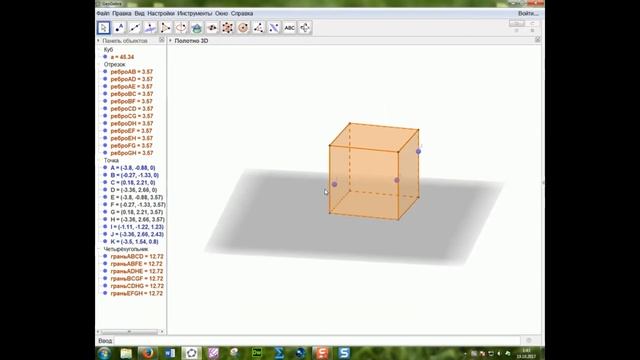The width and height of the screenshot is (640, 360).
Task: Open the Окно menu
Action: (x=221, y=13)
